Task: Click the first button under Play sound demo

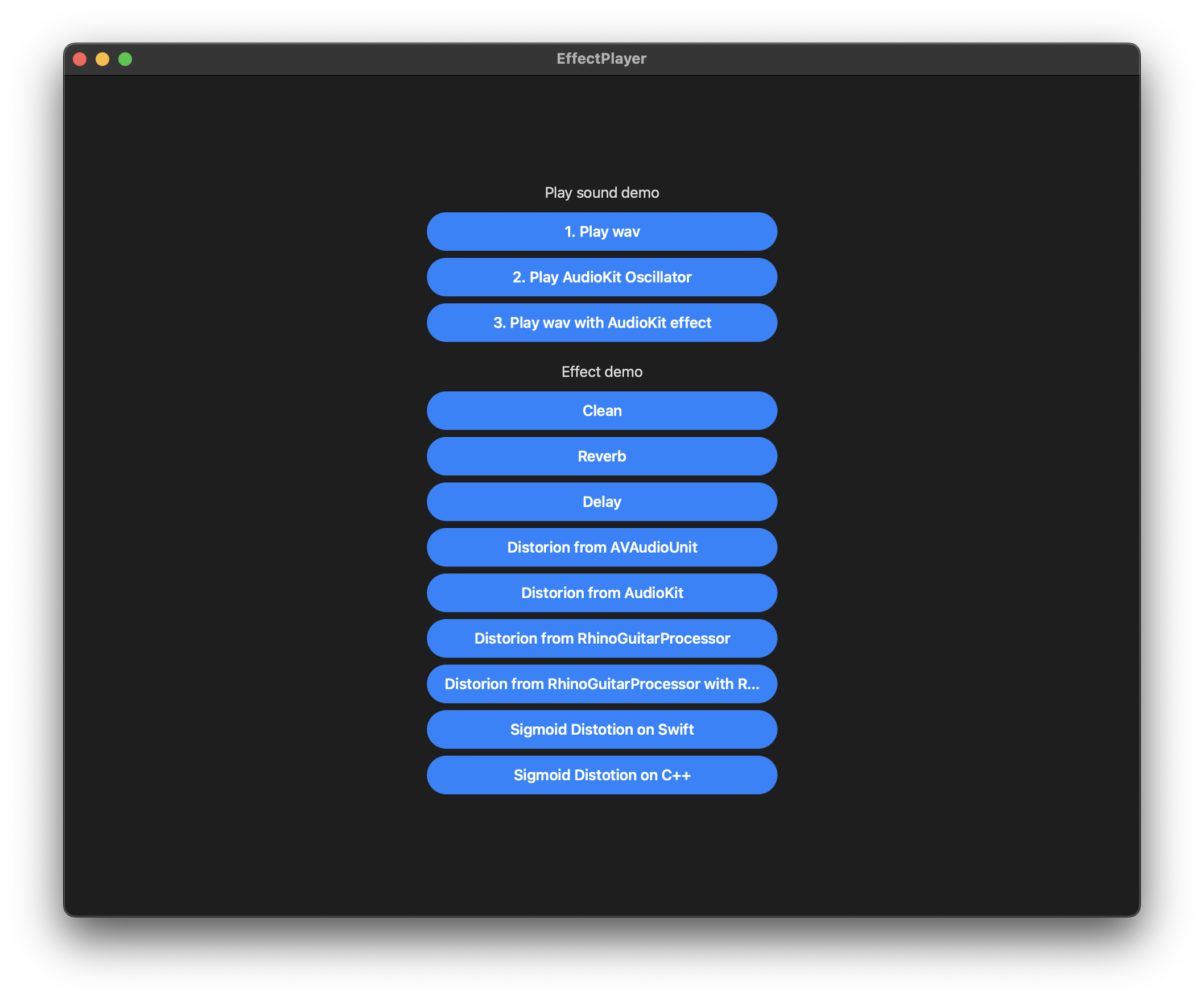Action: pyautogui.click(x=602, y=231)
